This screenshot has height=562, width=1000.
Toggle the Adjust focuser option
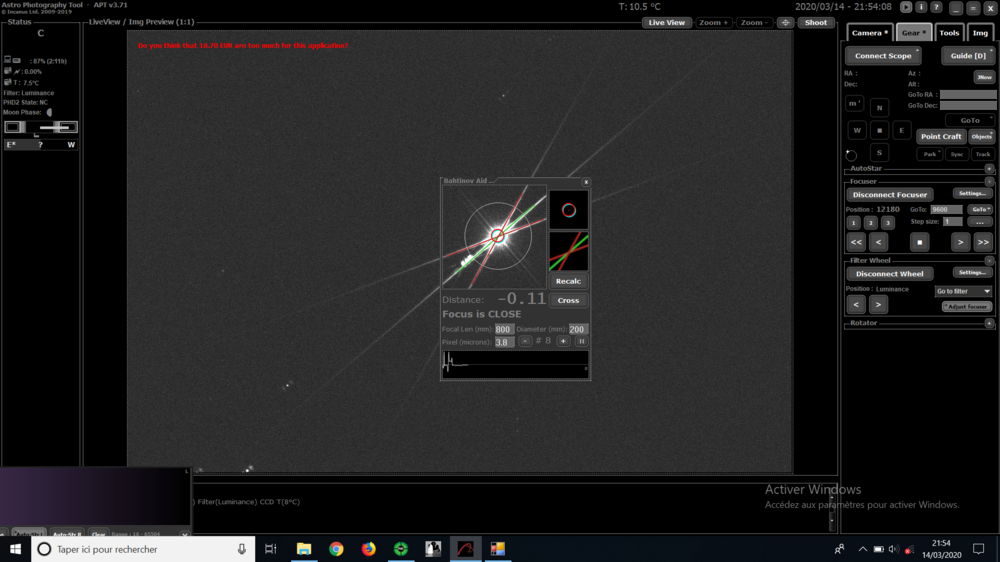tap(966, 307)
